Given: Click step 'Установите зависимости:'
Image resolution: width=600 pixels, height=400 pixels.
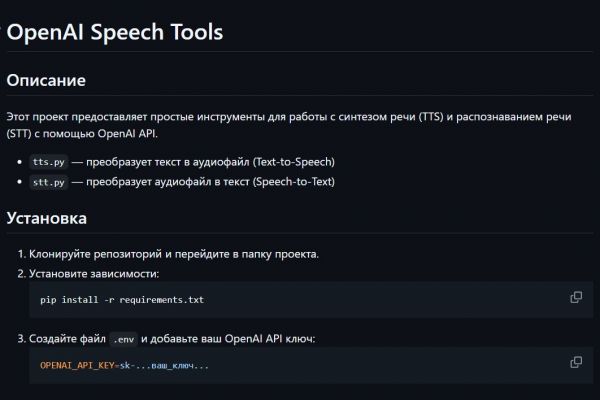Looking at the screenshot, I should tap(94, 274).
